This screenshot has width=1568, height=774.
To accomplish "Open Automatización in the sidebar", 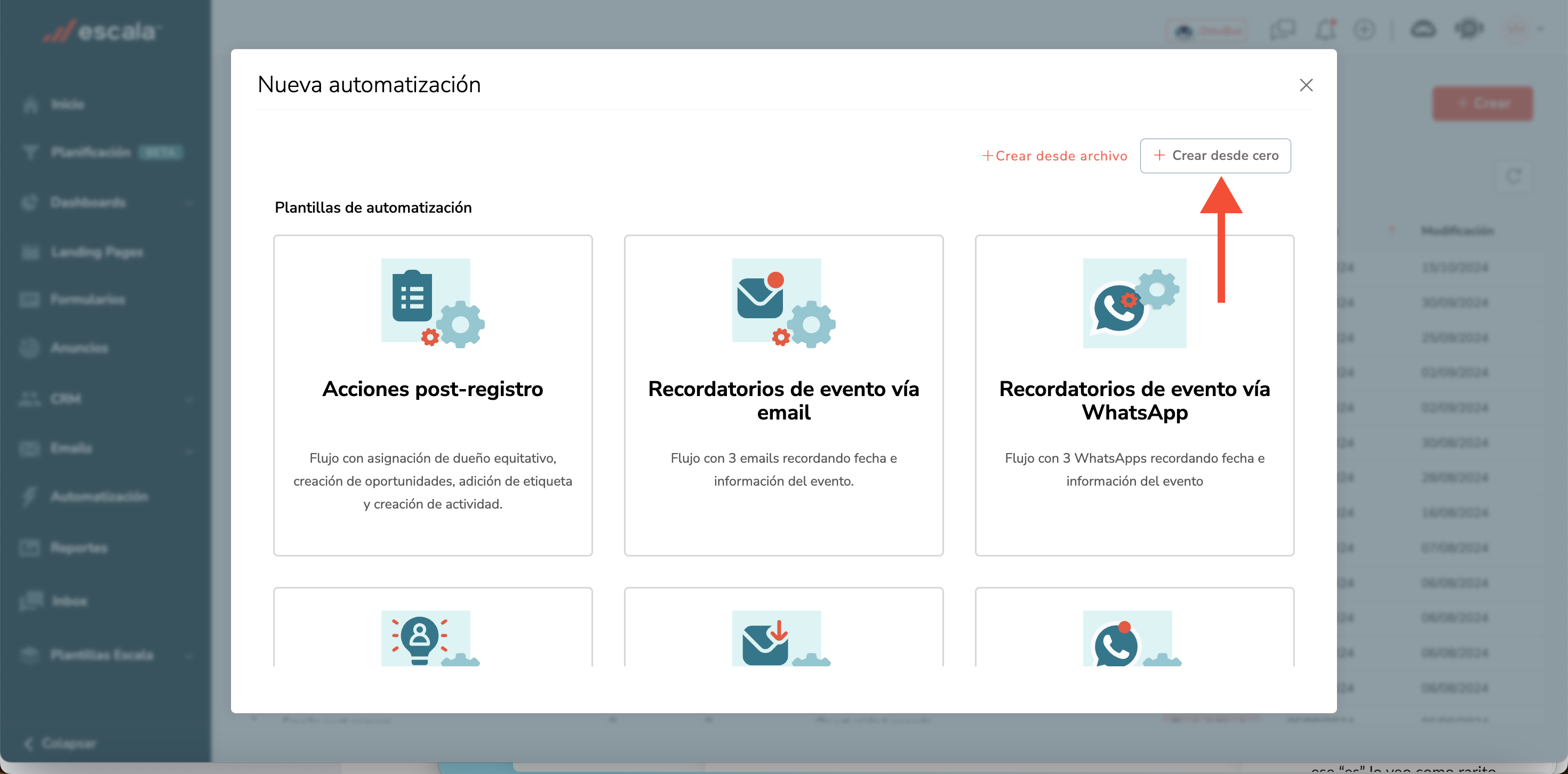I will pyautogui.click(x=99, y=496).
